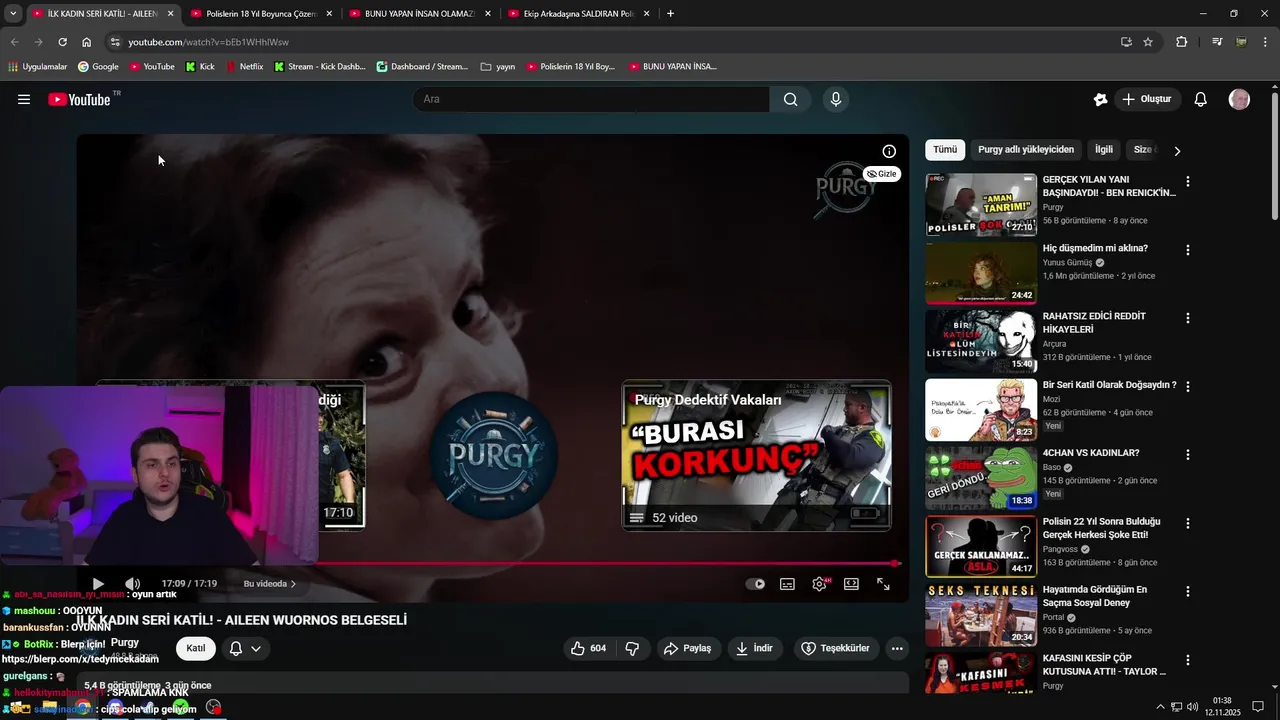Expand the notification bell dropdown beside Katıl

click(245, 648)
